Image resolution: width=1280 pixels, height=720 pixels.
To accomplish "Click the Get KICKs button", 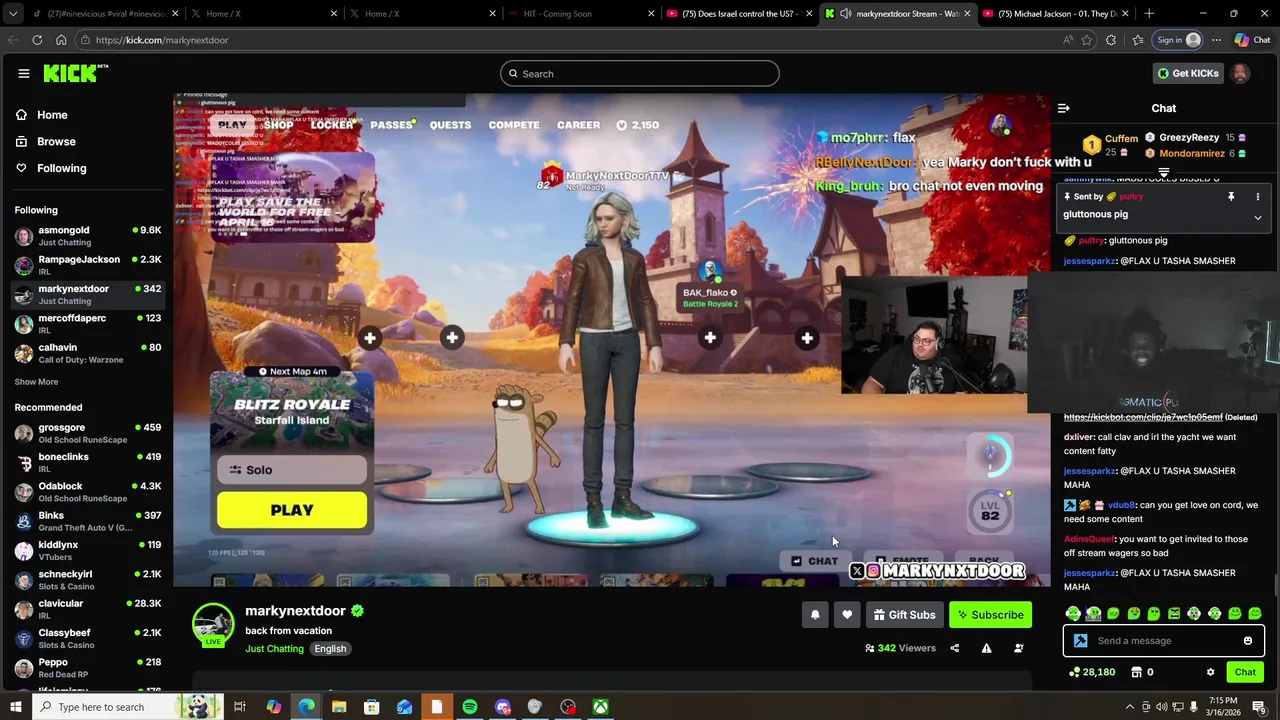I will point(1188,73).
